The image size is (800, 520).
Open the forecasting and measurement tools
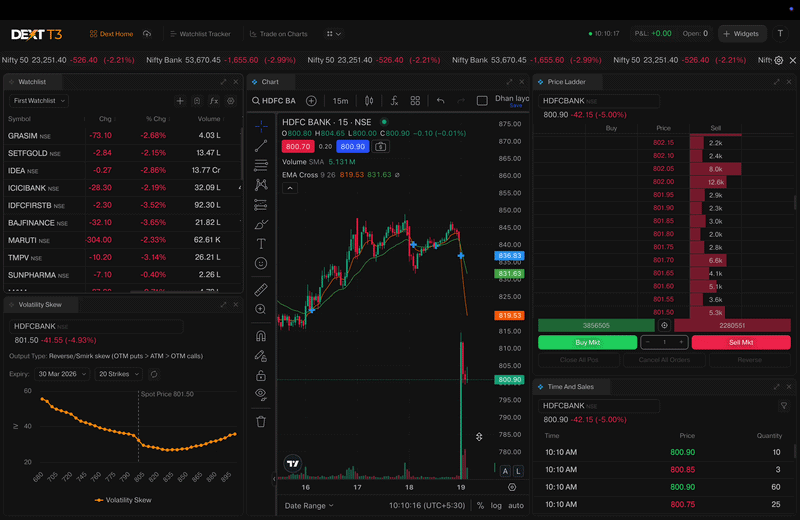click(261, 205)
